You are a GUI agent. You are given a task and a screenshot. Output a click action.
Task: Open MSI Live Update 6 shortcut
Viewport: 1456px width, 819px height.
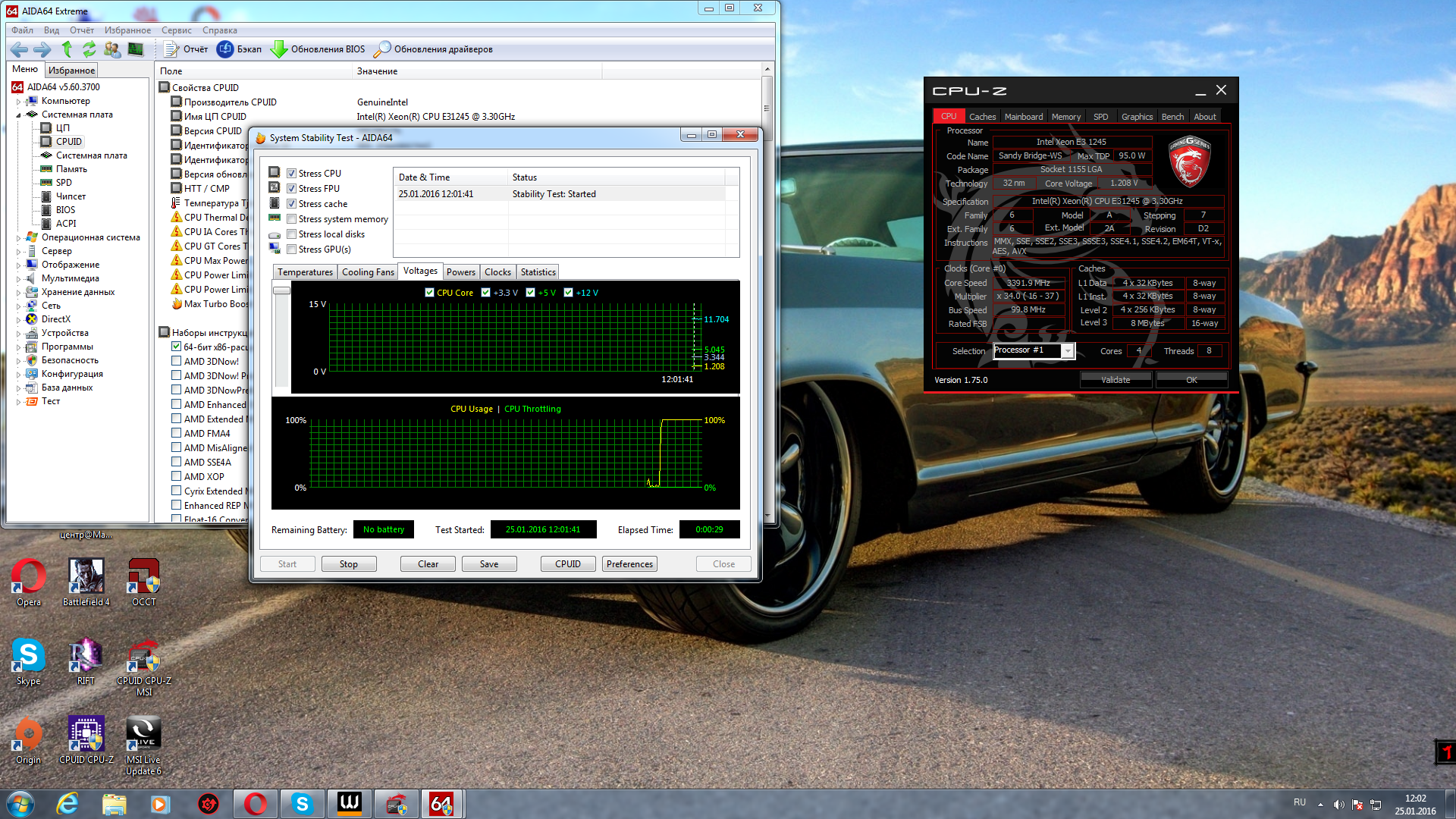click(x=143, y=736)
